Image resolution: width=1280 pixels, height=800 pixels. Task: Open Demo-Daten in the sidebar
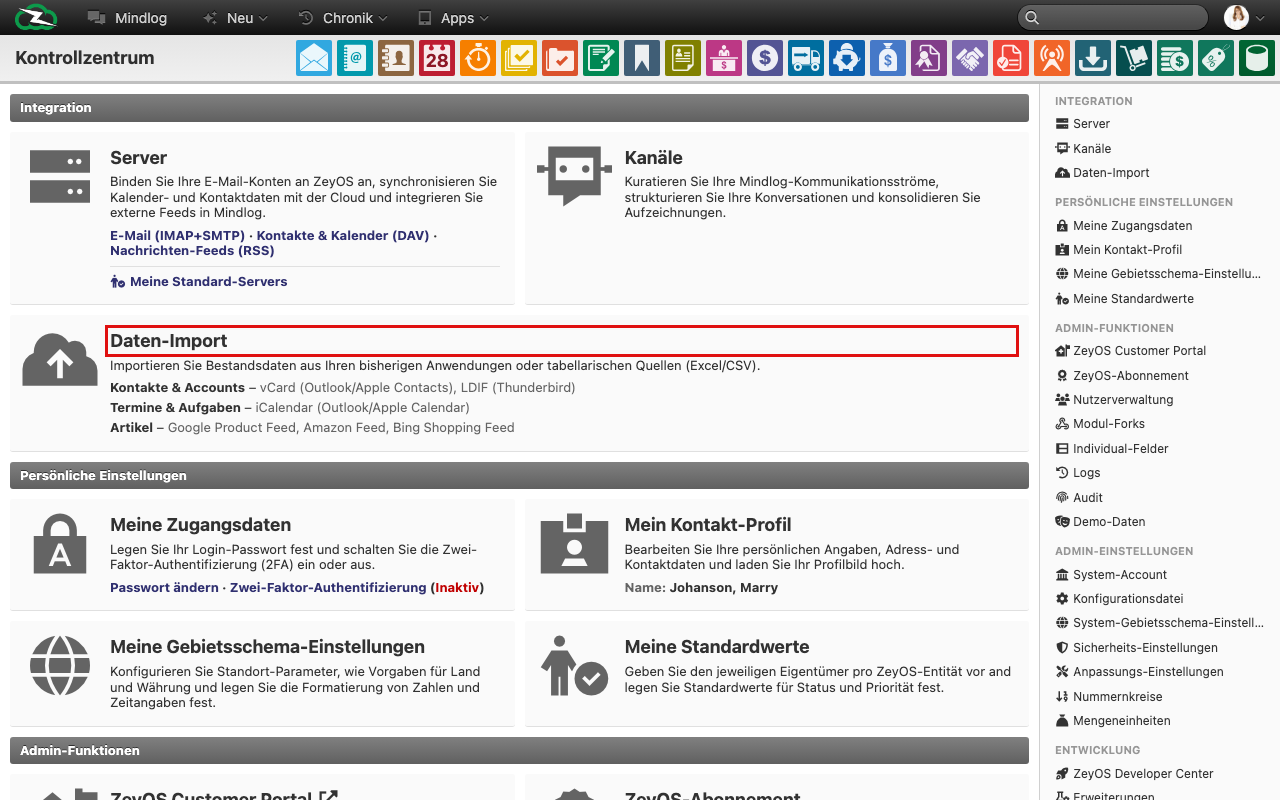point(1100,522)
